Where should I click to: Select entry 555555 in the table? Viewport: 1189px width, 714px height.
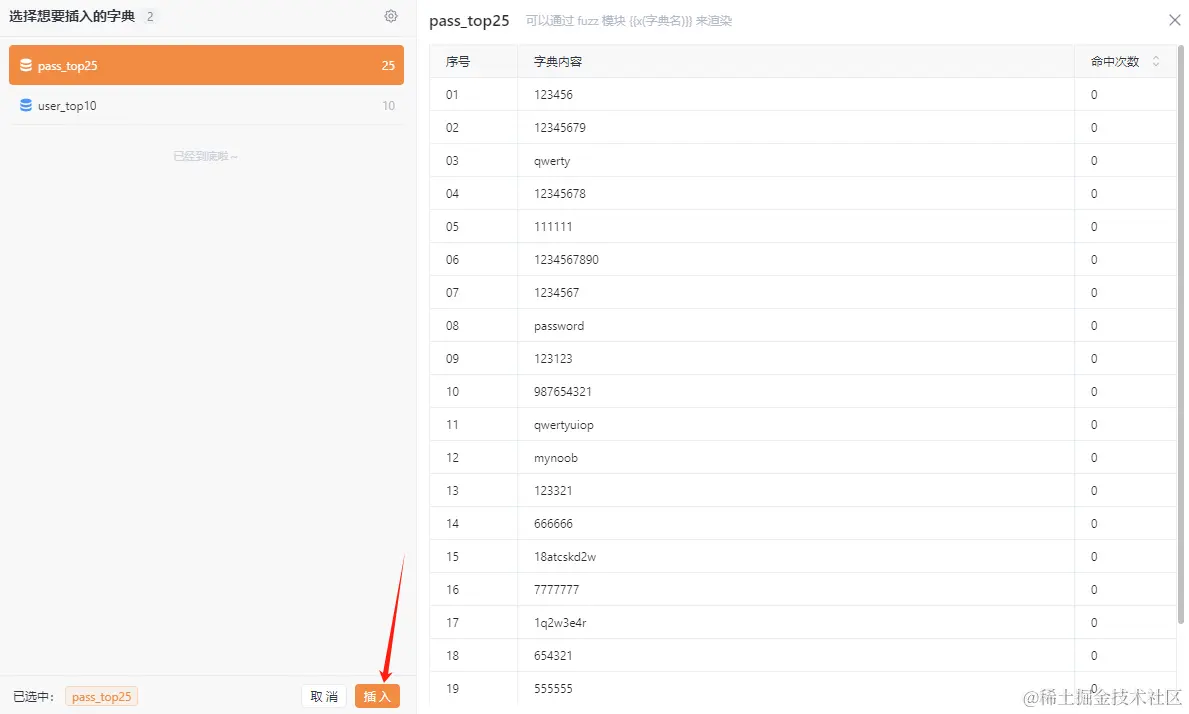pyautogui.click(x=553, y=688)
